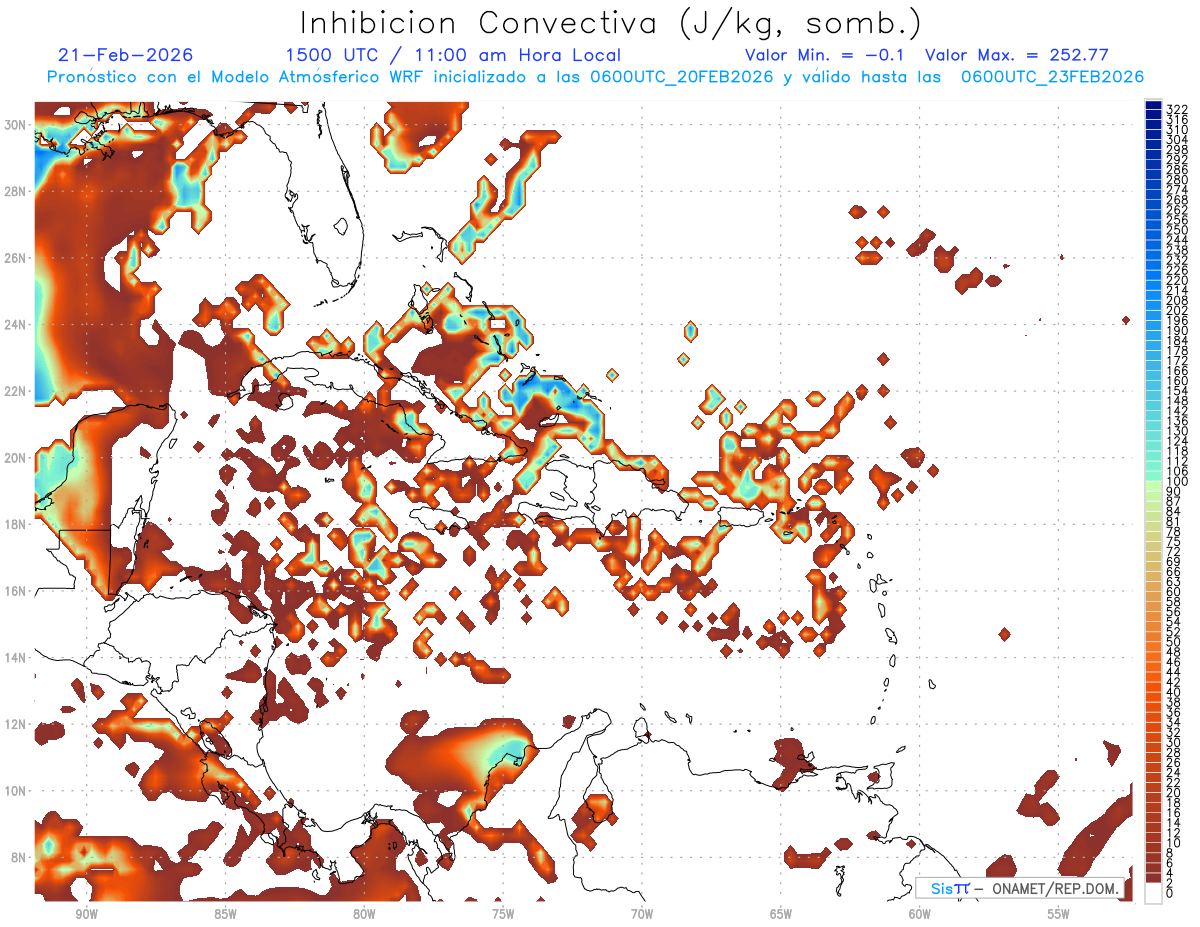
Task: Click the "26N" latitude axis label
Action: (14, 258)
